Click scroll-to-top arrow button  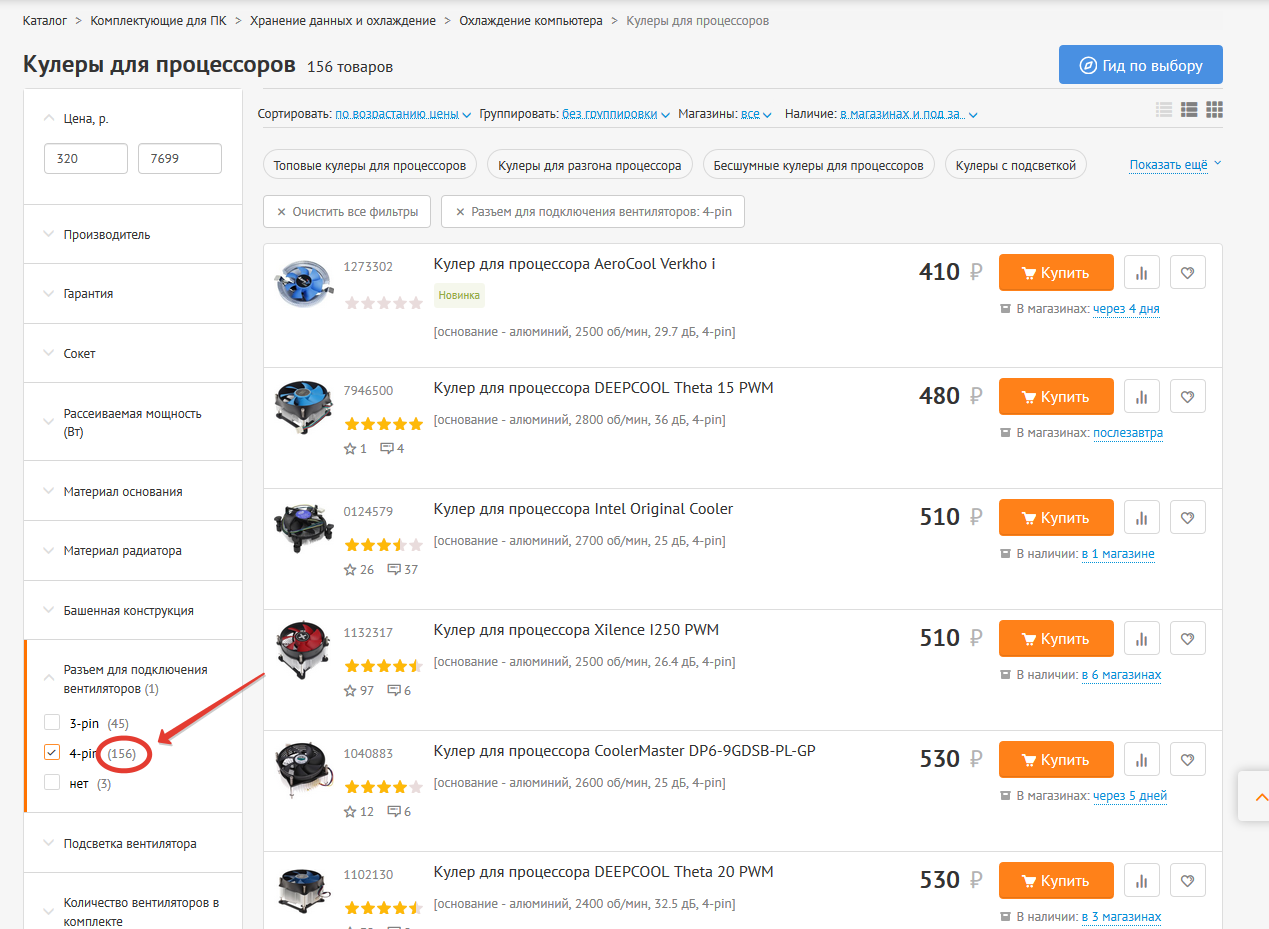click(x=1254, y=796)
